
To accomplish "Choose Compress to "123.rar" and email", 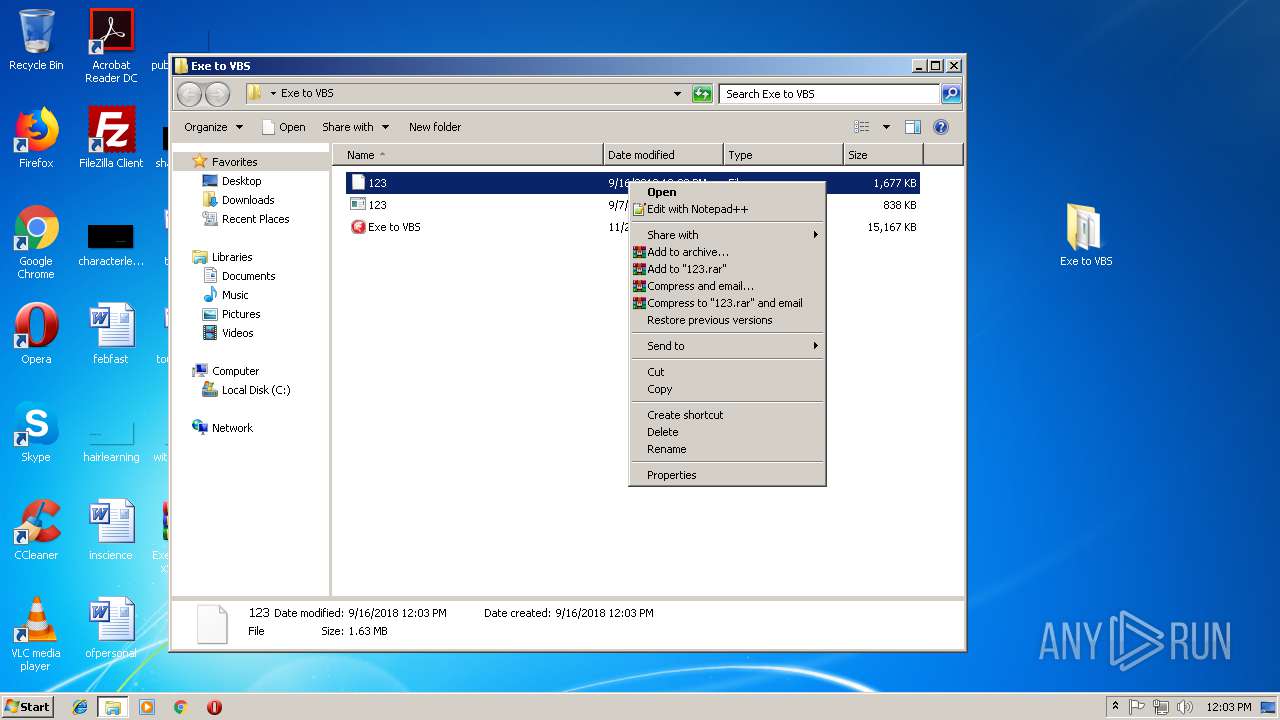I will pos(727,303).
